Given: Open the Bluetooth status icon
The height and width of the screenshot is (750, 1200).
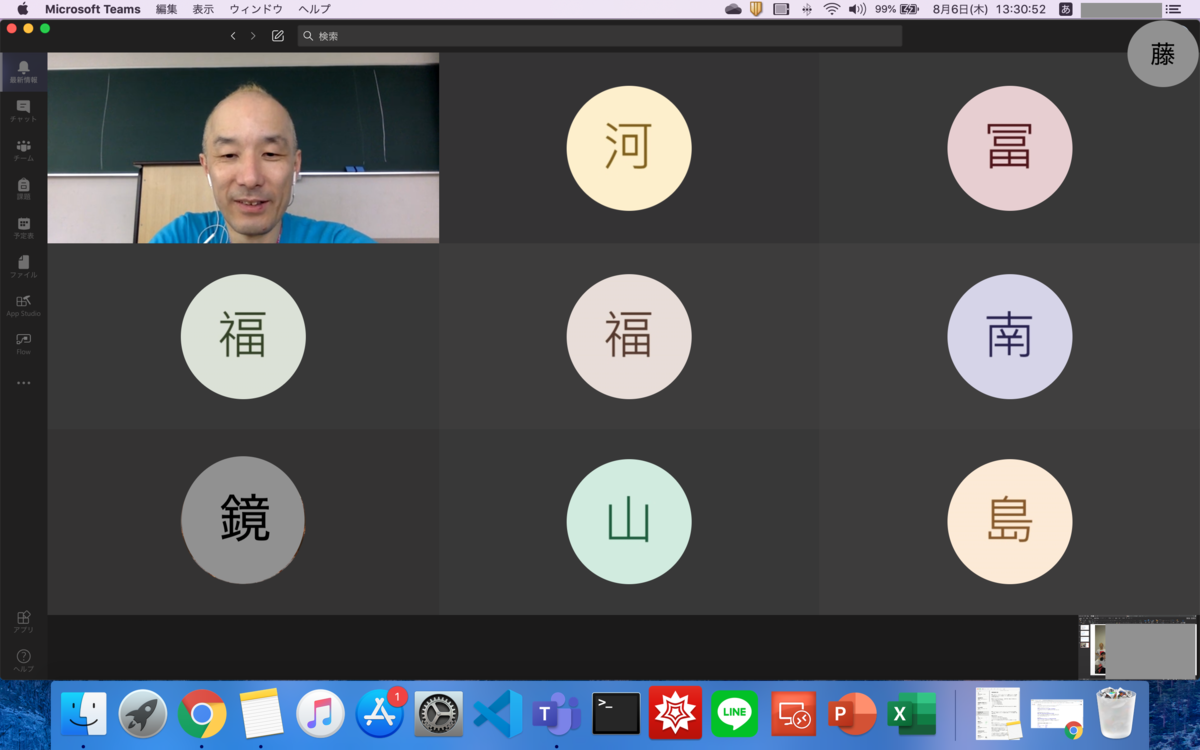Looking at the screenshot, I should pos(807,9).
